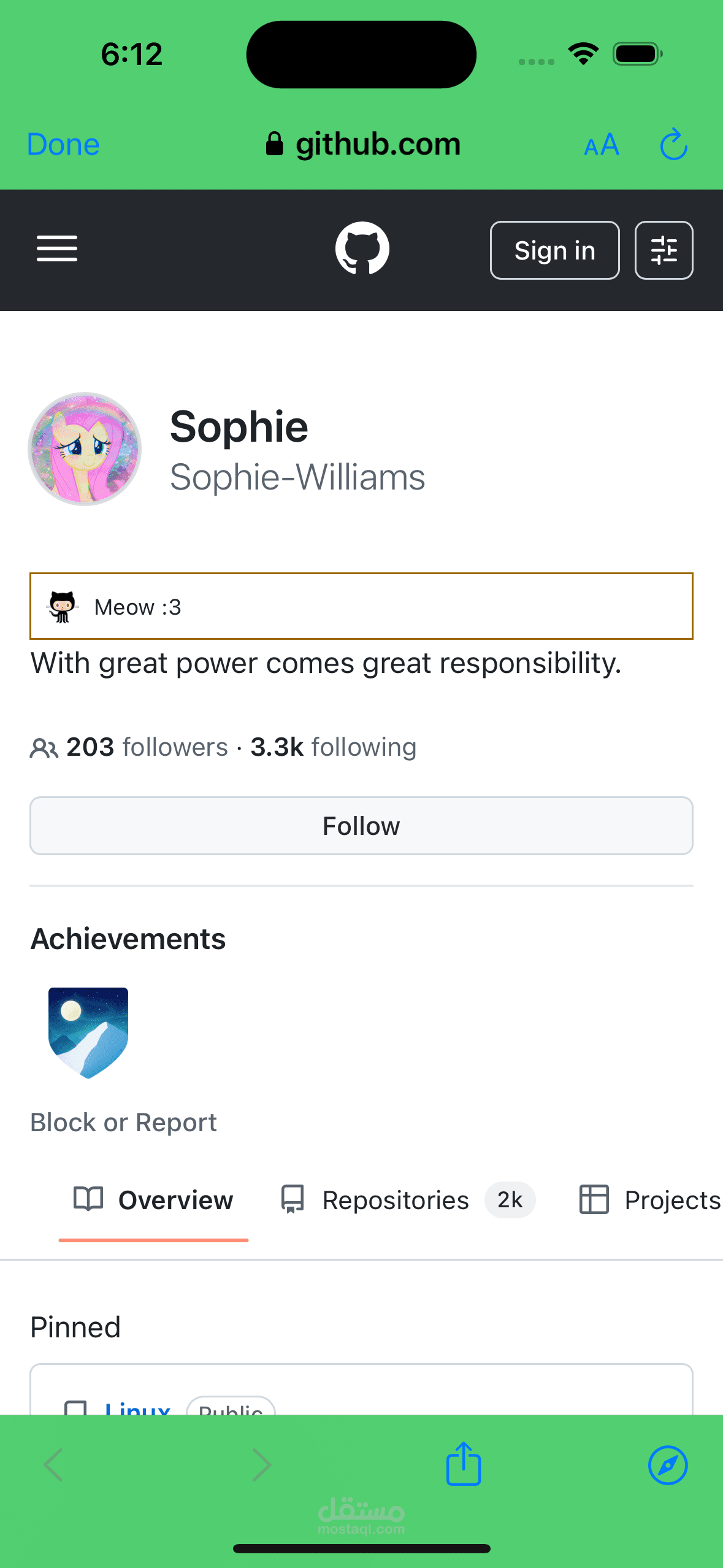Select the Overview tab
Image resolution: width=723 pixels, height=1568 pixels.
pyautogui.click(x=153, y=1200)
